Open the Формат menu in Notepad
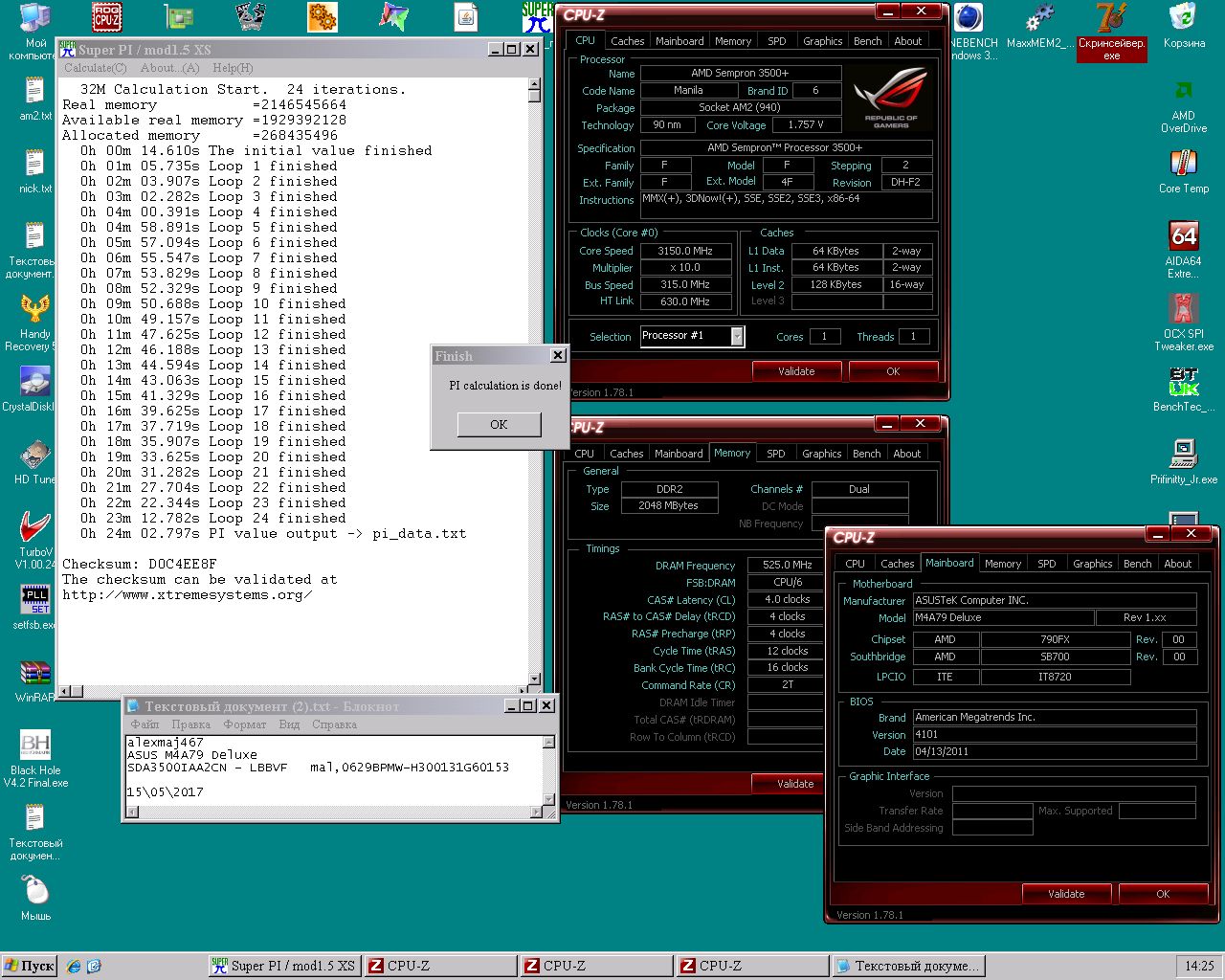This screenshot has width=1225, height=980. point(245,724)
